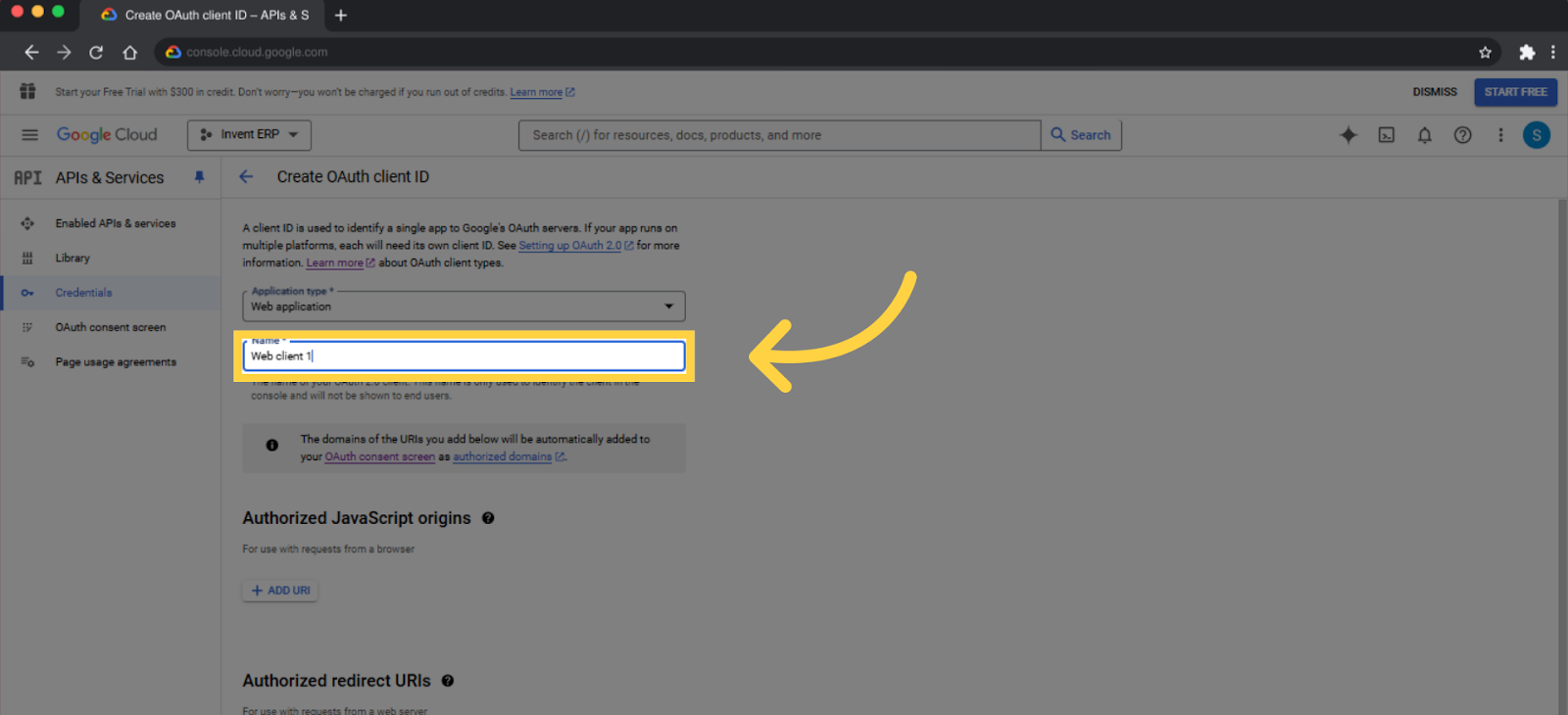1568x715 pixels.
Task: Bookmark this page with the star icon
Action: pos(1485,52)
